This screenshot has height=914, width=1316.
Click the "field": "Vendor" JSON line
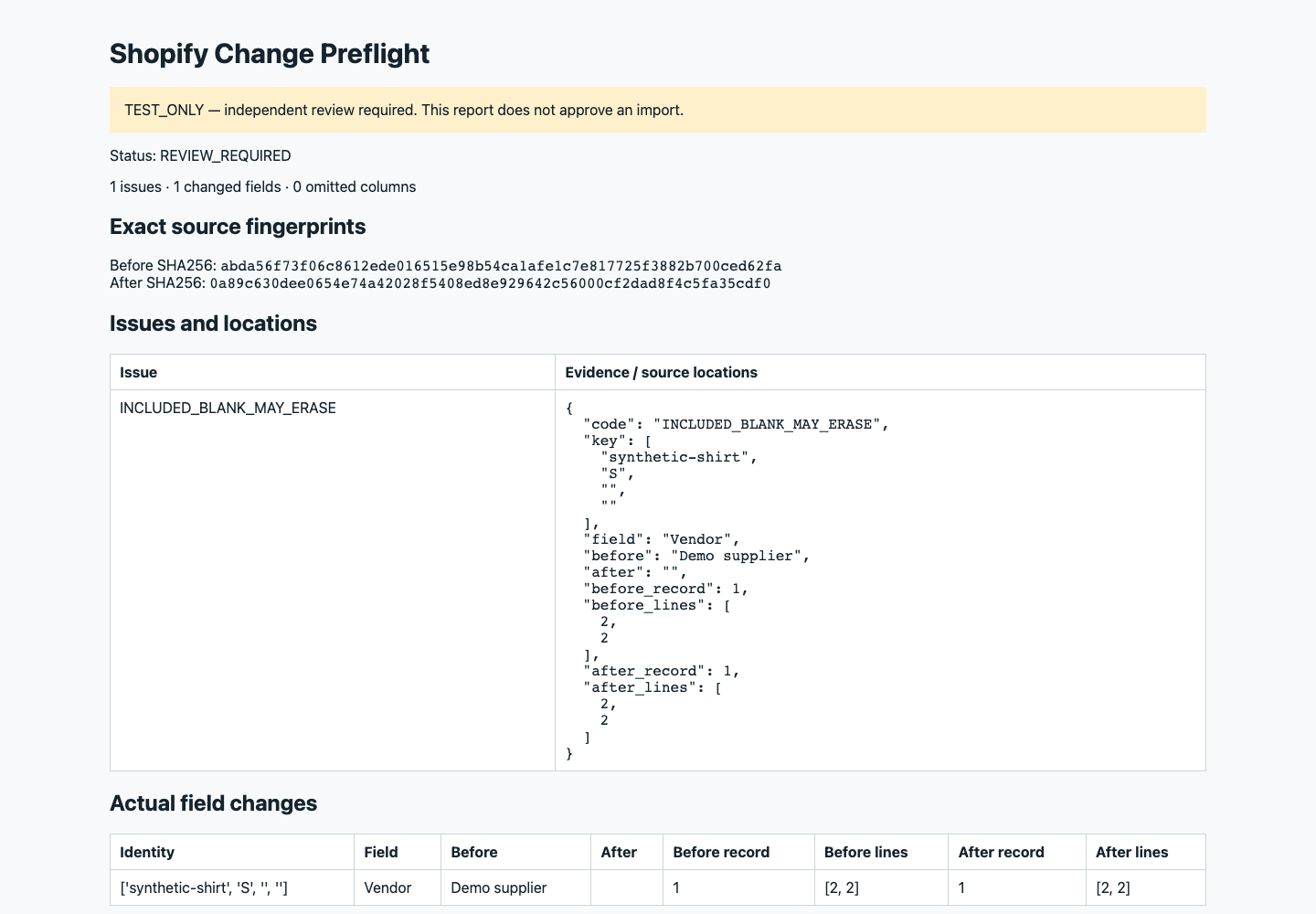pyautogui.click(x=662, y=539)
